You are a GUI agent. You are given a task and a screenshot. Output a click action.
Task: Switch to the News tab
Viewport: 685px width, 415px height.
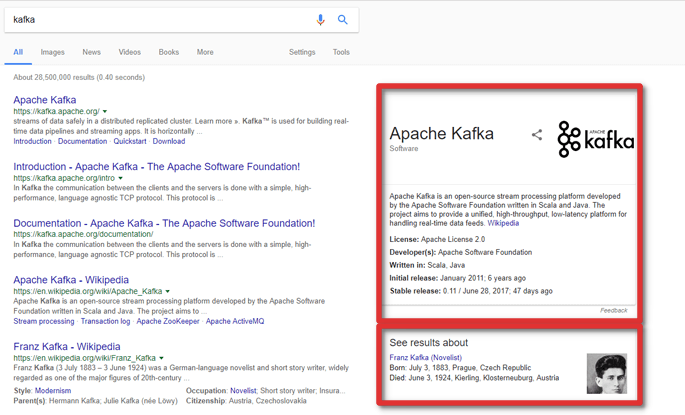point(91,52)
